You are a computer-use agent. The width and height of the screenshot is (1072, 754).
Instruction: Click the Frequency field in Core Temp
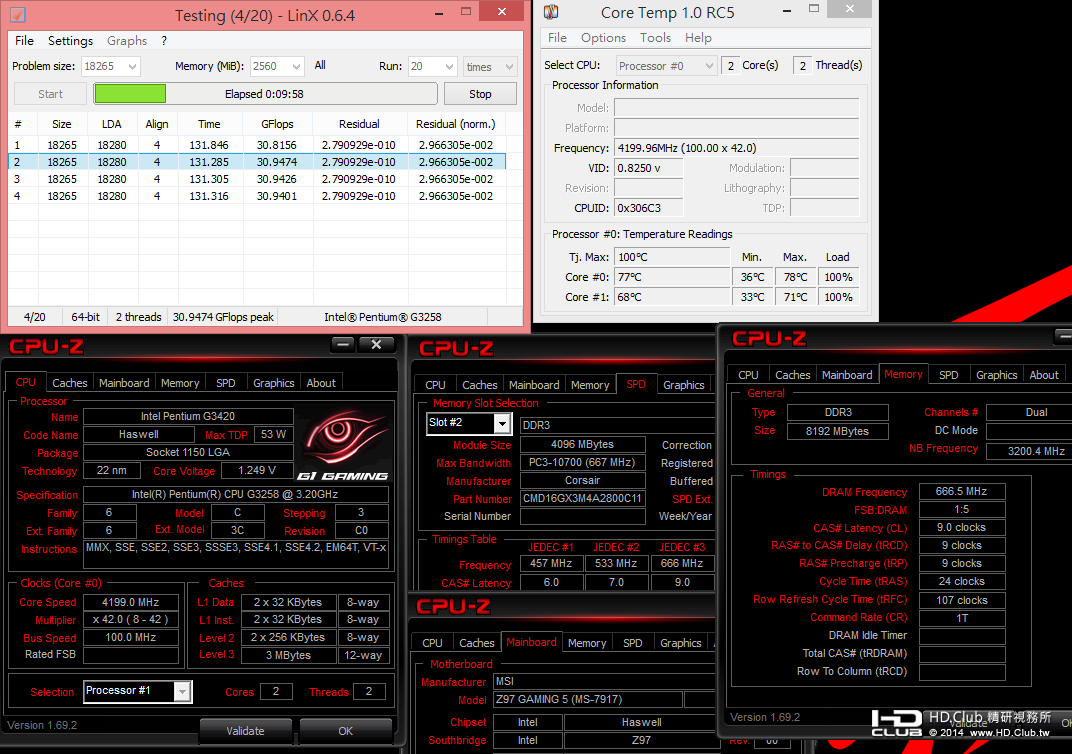click(736, 148)
